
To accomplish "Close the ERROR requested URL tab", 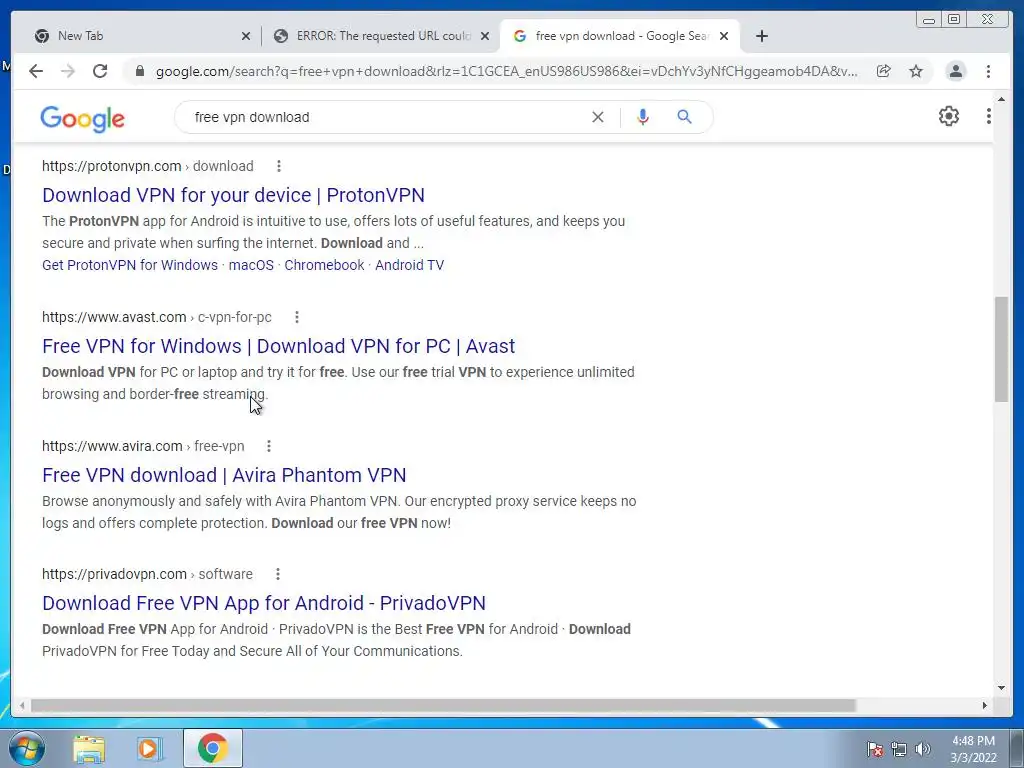I will (x=485, y=36).
